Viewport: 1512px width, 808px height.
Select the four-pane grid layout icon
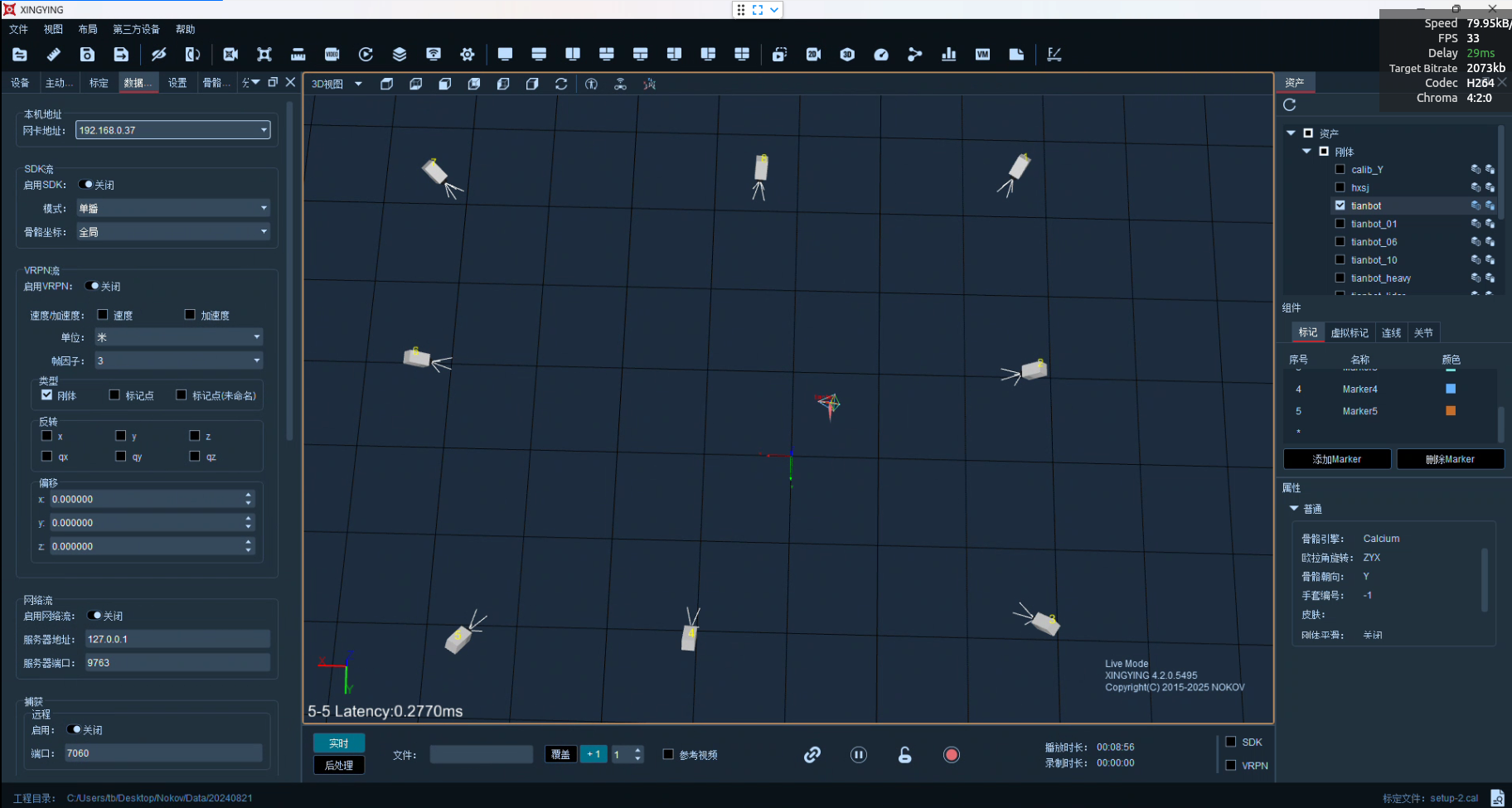[x=742, y=55]
